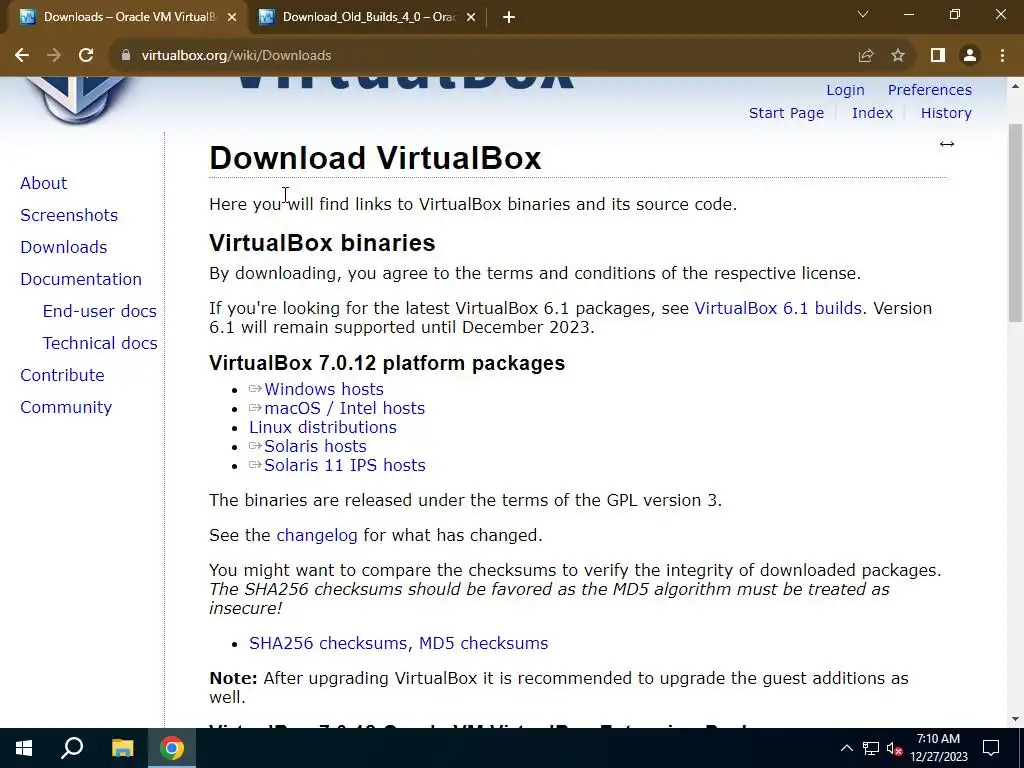Go back with the browser back arrow
This screenshot has width=1024, height=768.
(22, 56)
